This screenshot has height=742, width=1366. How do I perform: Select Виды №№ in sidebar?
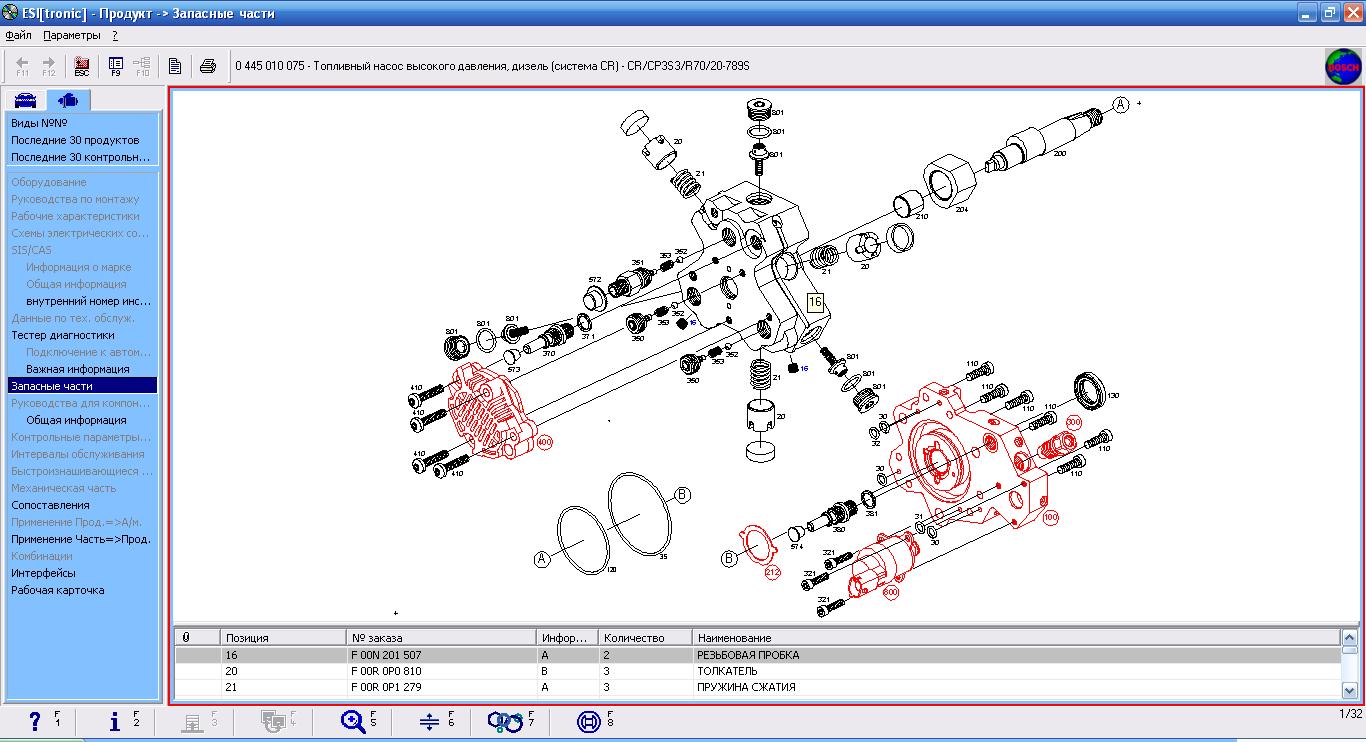tap(39, 123)
